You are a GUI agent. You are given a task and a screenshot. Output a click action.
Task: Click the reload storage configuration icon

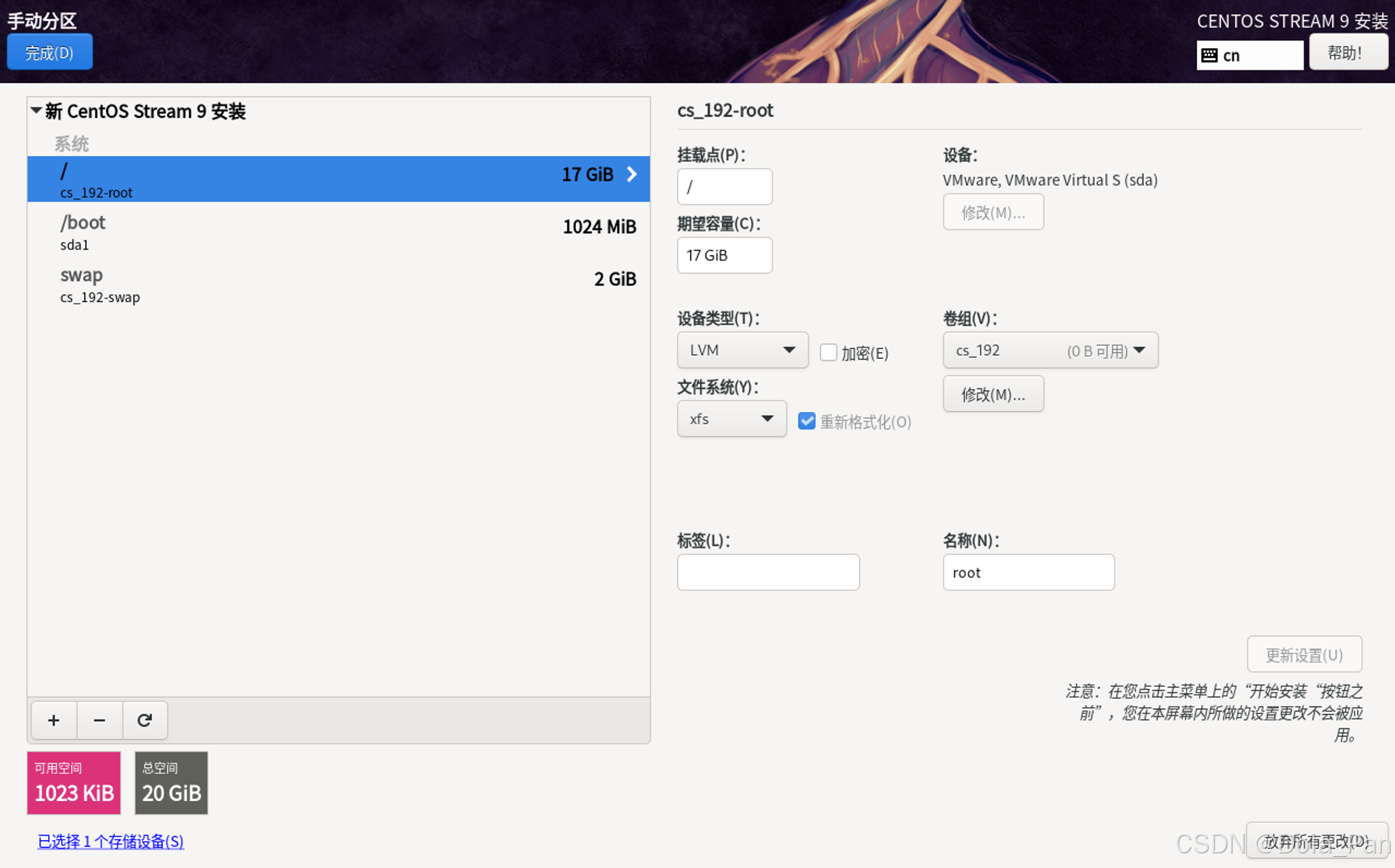(145, 720)
